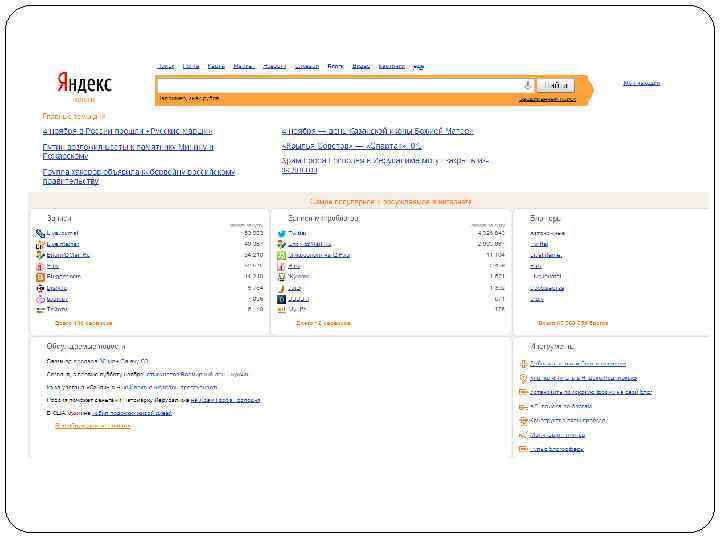The image size is (720, 540).
Task: Open the total блогов count link under Блогеры
Action: [x=573, y=323]
